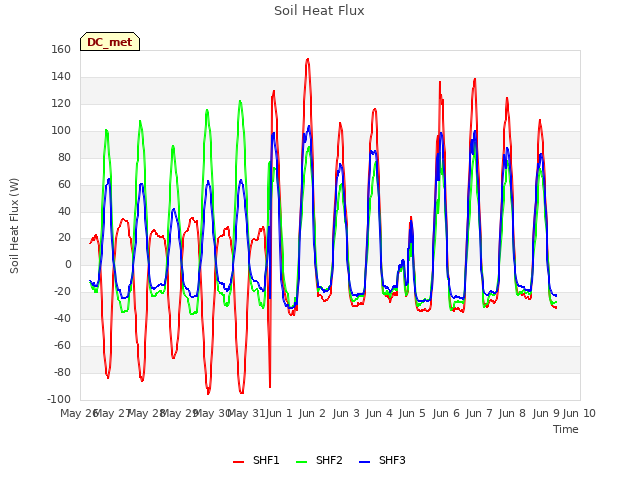Click the Jun 4 x-axis label
Image resolution: width=640 pixels, height=480 pixels.
click(379, 413)
